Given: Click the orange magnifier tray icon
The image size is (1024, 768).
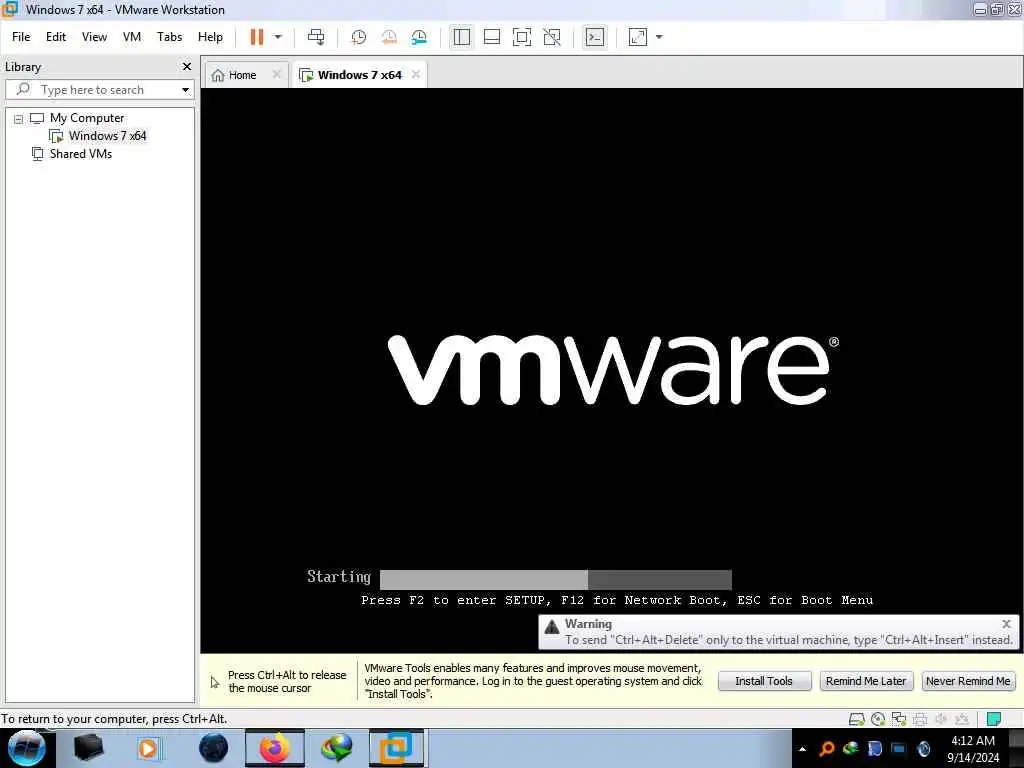Looking at the screenshot, I should pos(827,748).
